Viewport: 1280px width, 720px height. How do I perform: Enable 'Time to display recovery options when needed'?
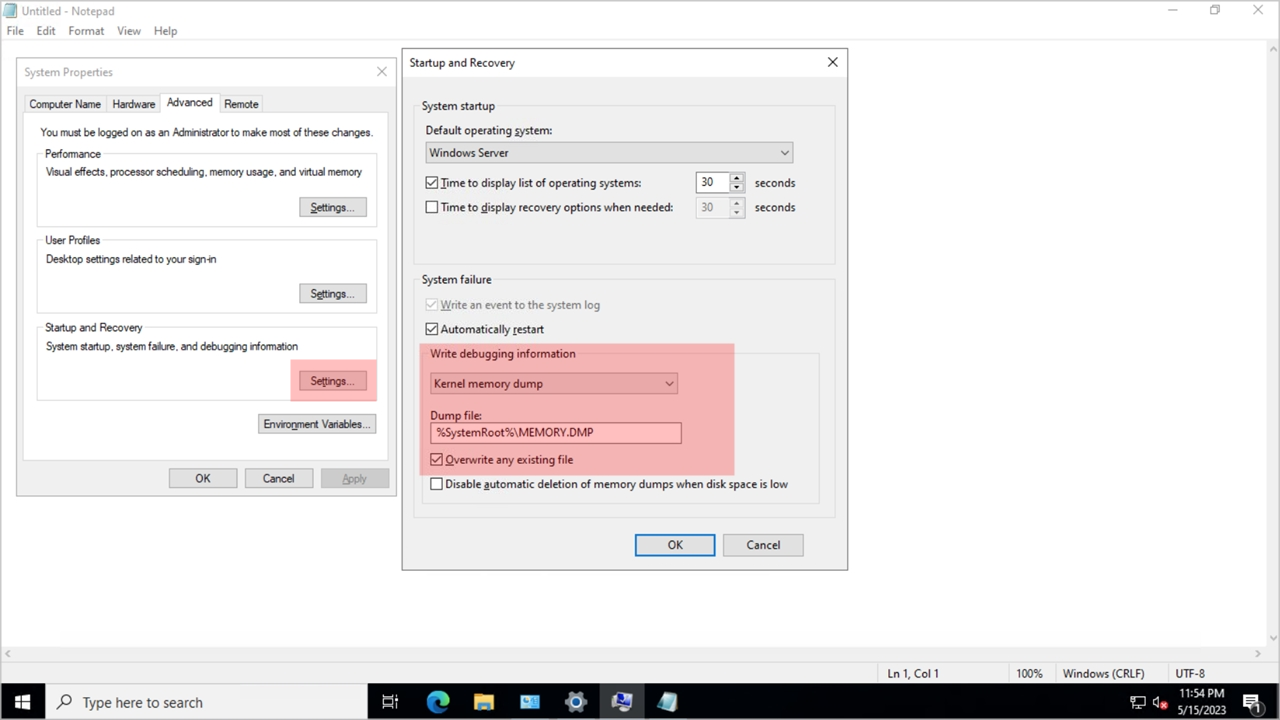click(432, 207)
